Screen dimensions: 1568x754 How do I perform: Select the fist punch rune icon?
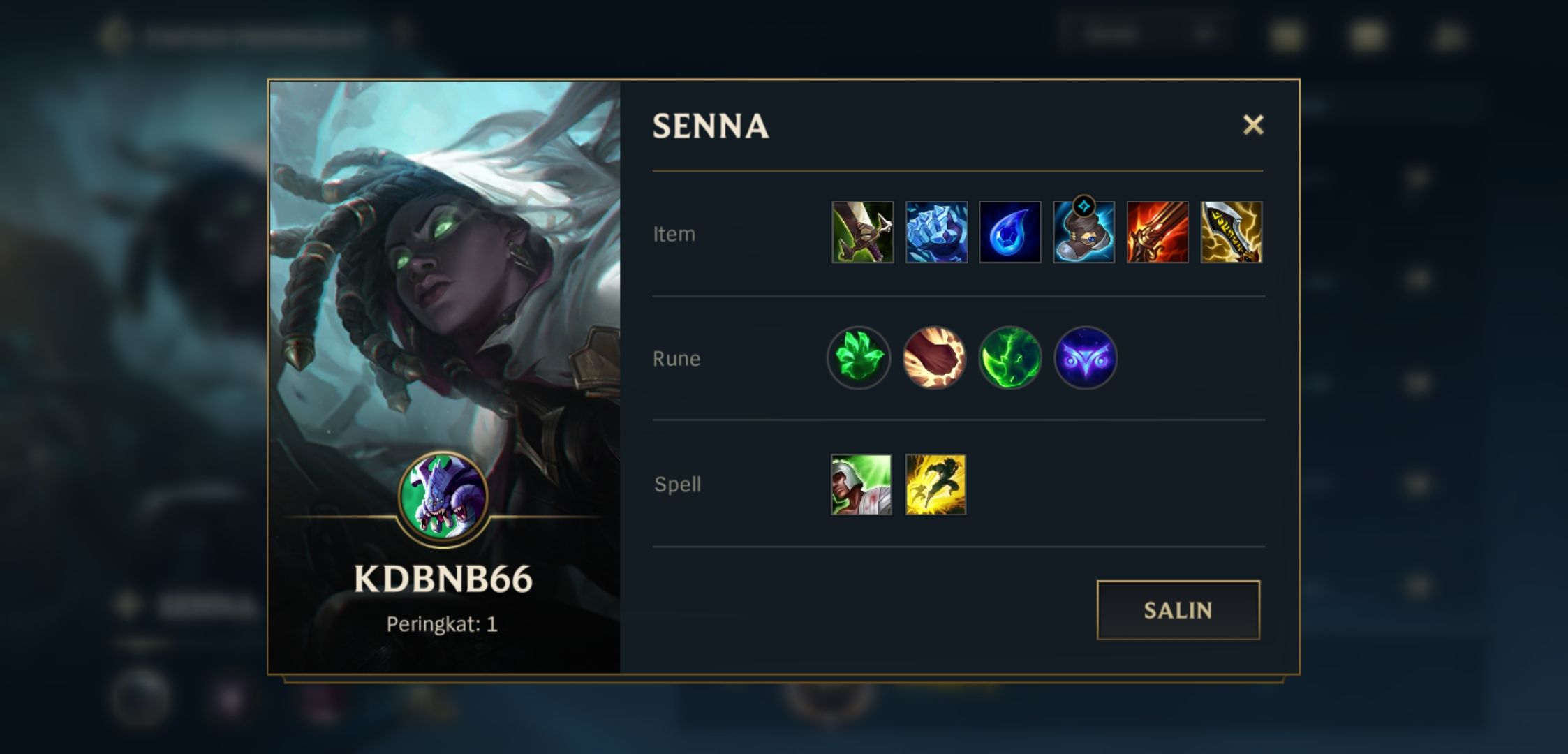pyautogui.click(x=934, y=358)
